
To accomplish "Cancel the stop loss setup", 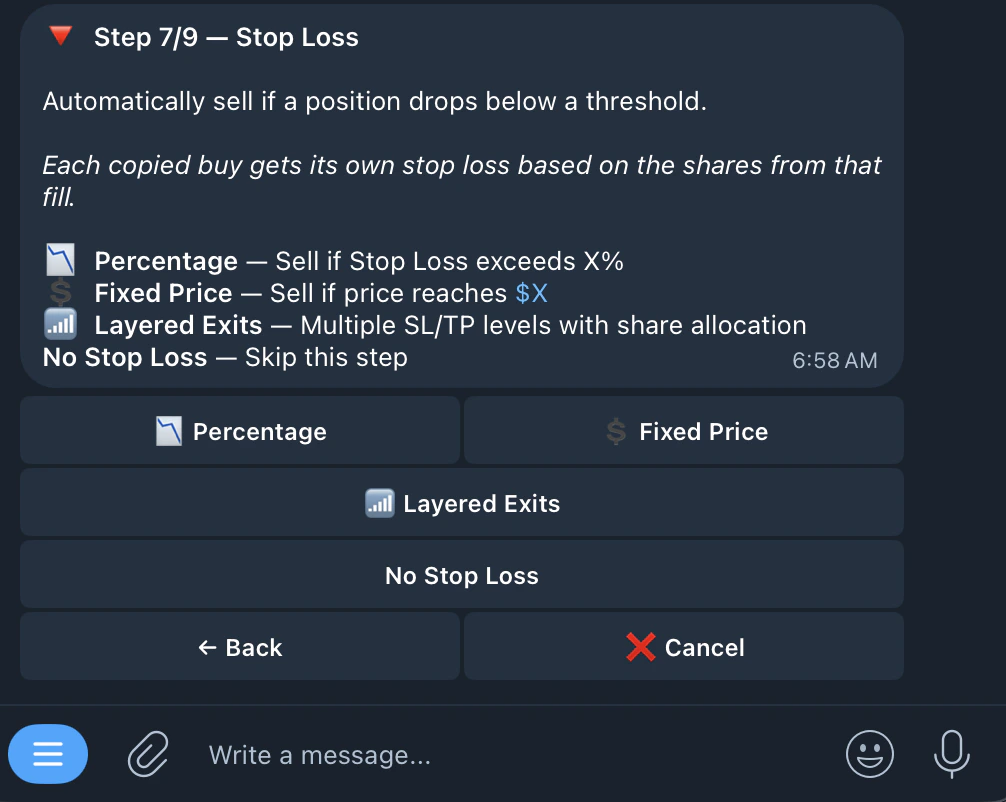I will tap(683, 647).
